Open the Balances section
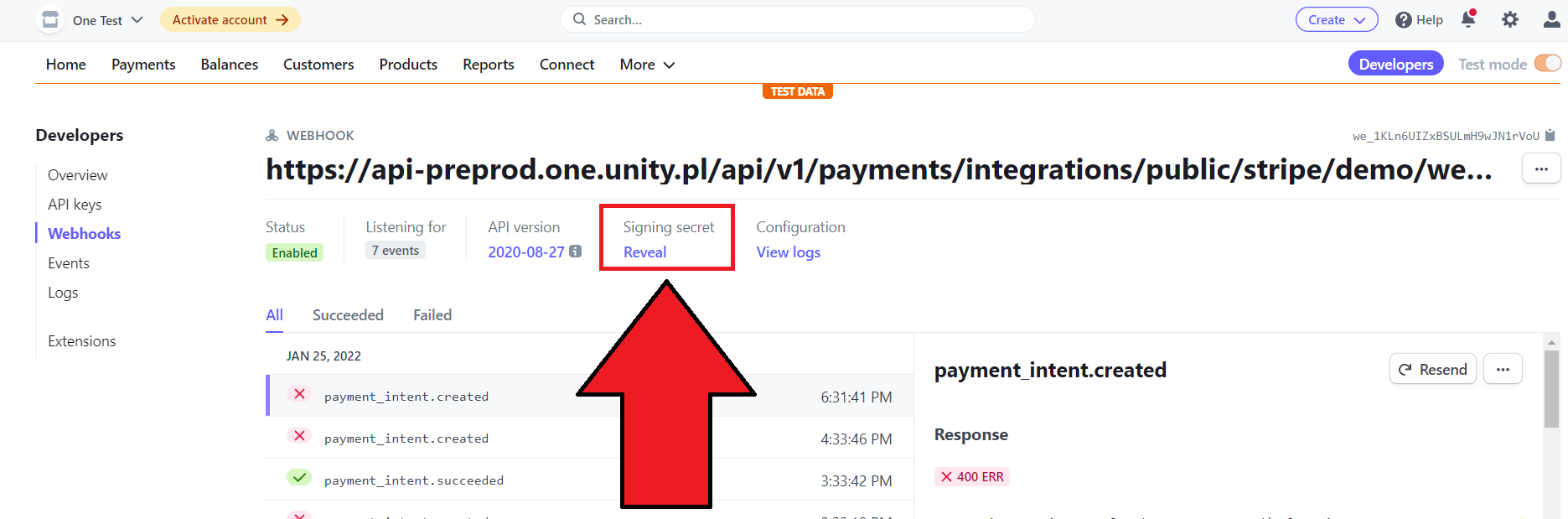This screenshot has width=1568, height=519. 230,65
